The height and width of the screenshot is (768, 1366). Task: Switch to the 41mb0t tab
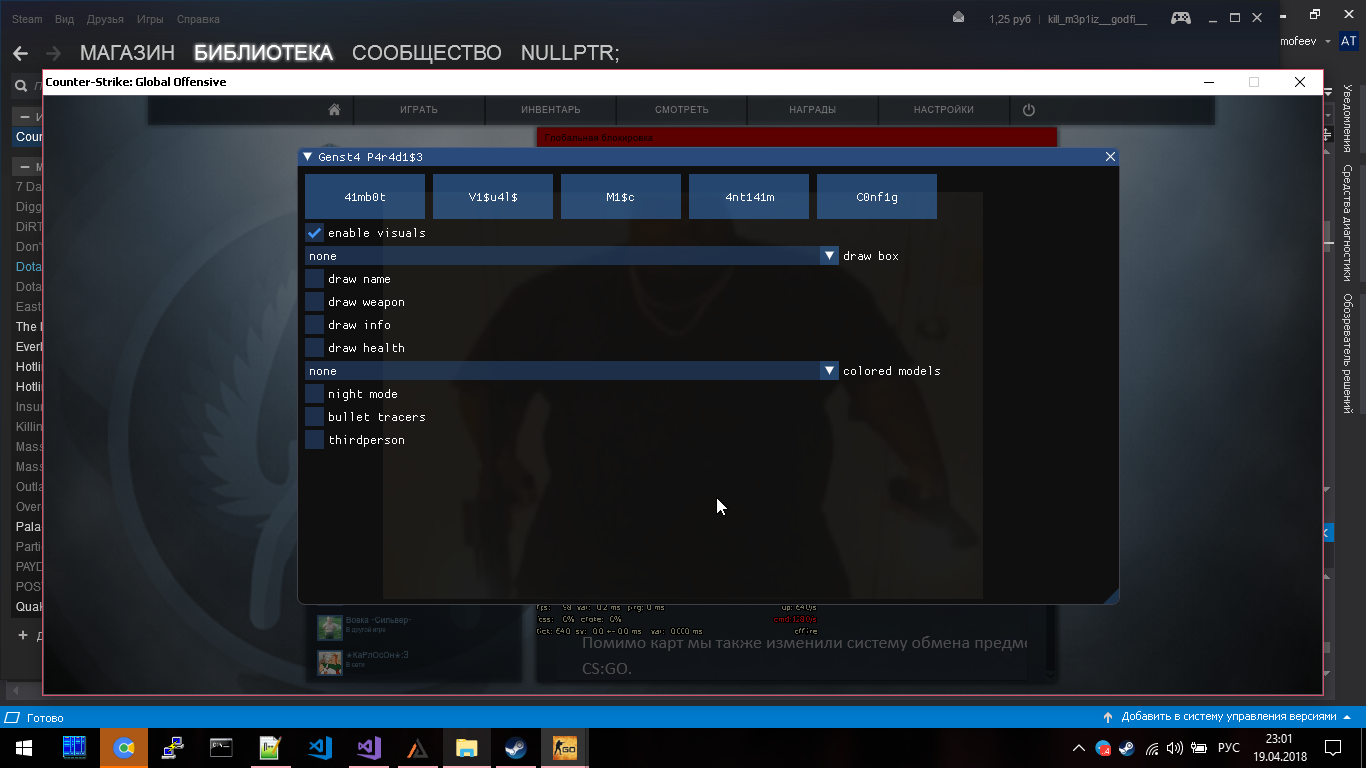pyautogui.click(x=365, y=197)
